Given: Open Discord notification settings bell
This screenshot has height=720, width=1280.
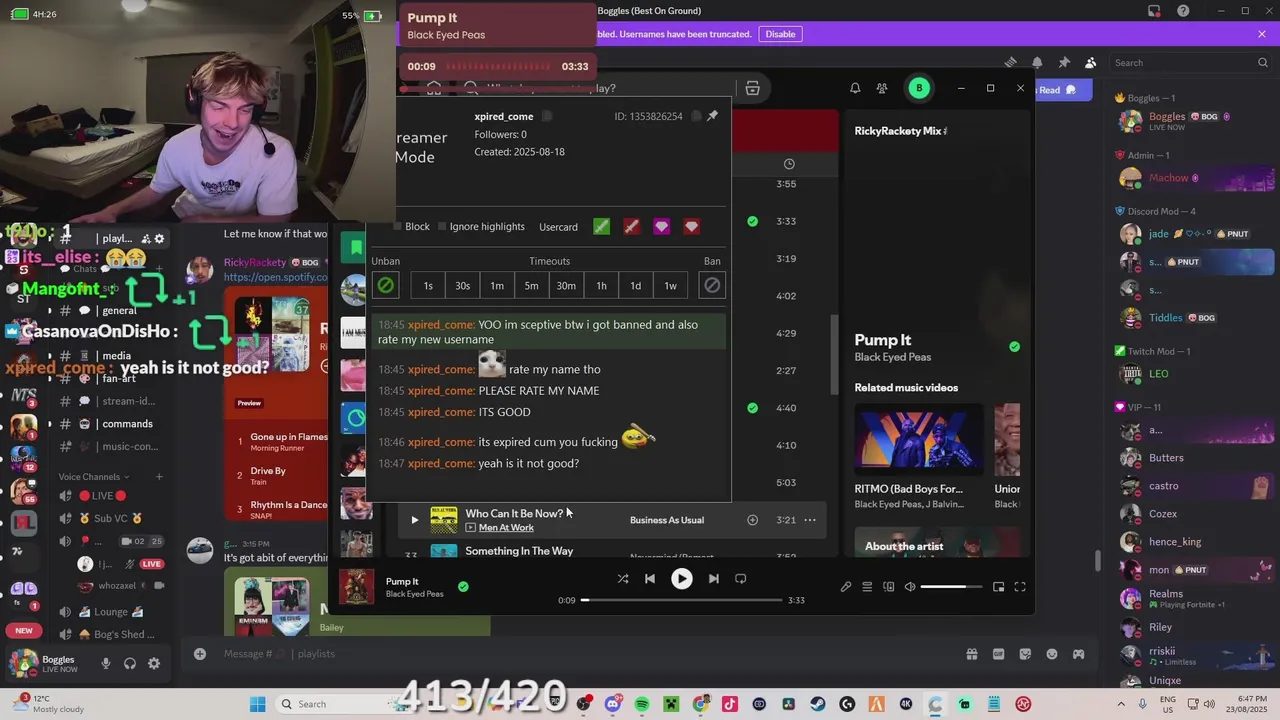Looking at the screenshot, I should tap(1037, 63).
